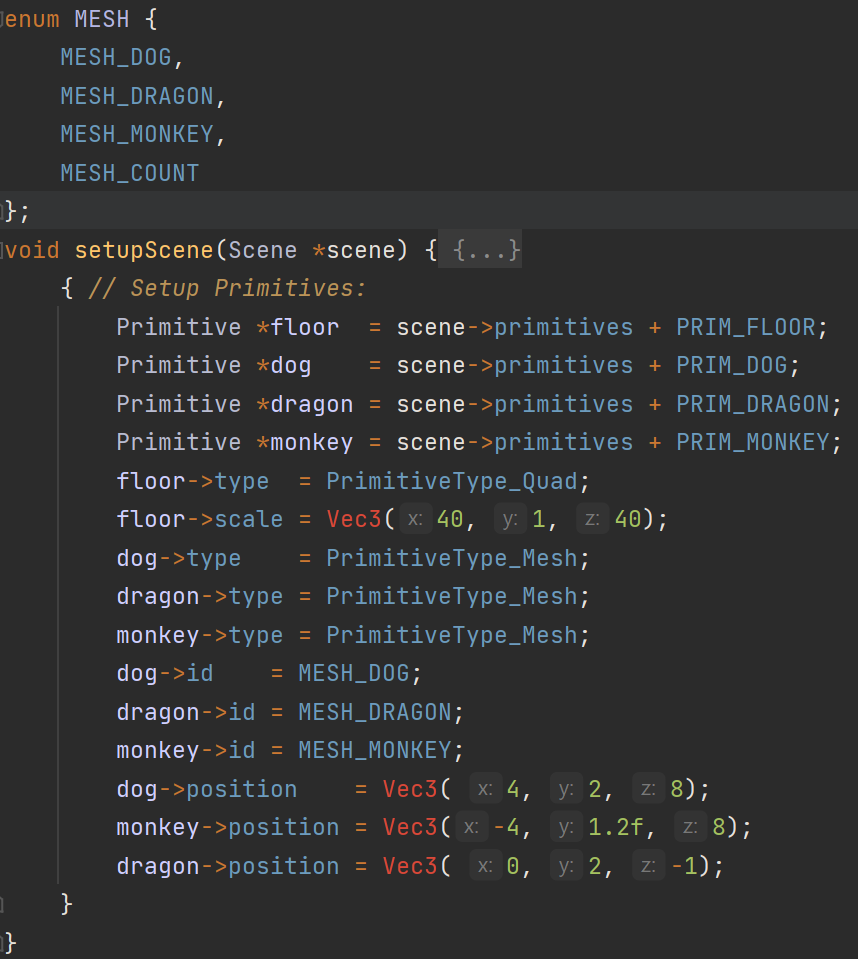Click the x: hint on floor->scale line
858x959 pixels.
(415, 519)
